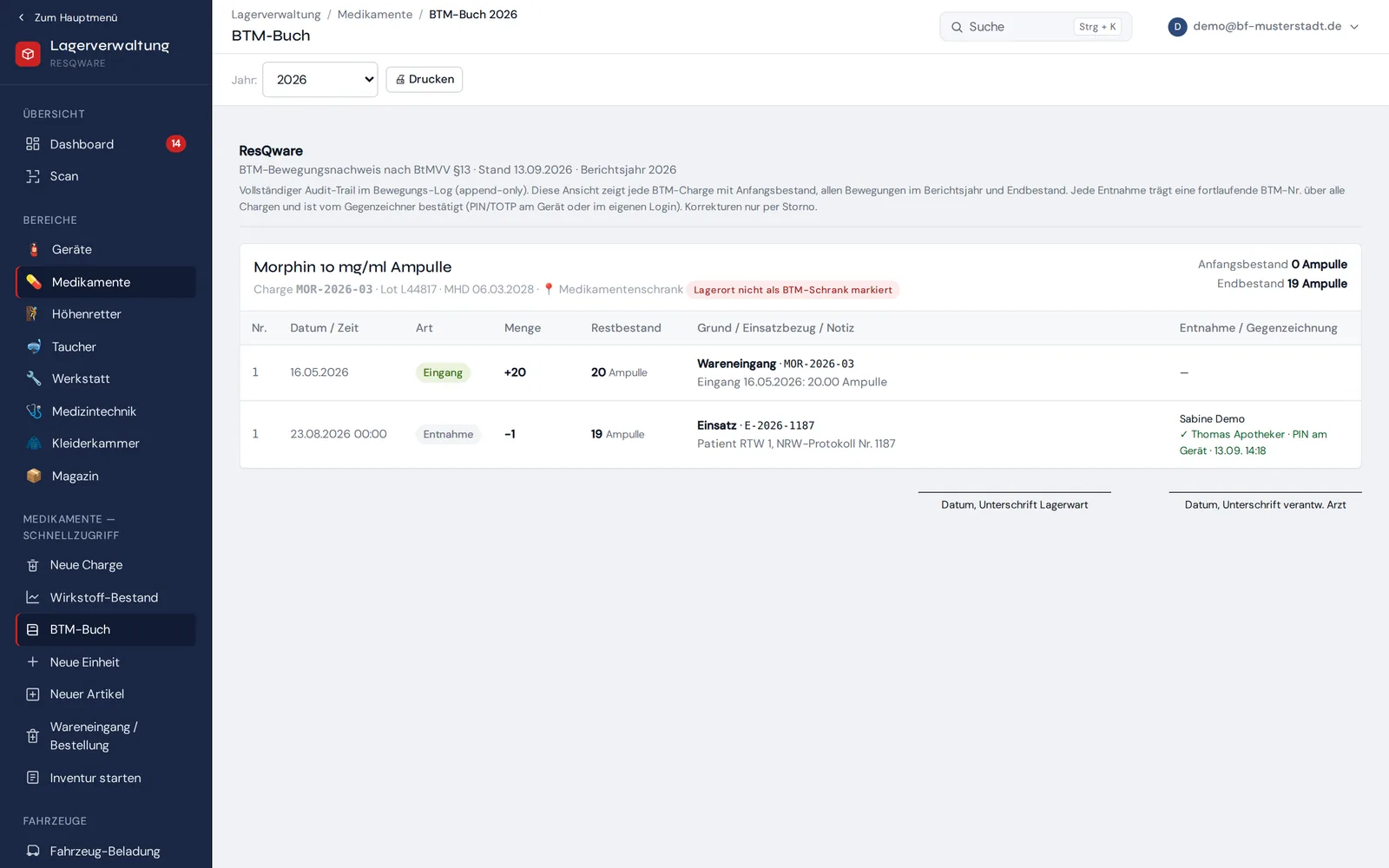Click the Medizintechnik stethoscope icon
Image resolution: width=1389 pixels, height=868 pixels.
[34, 411]
